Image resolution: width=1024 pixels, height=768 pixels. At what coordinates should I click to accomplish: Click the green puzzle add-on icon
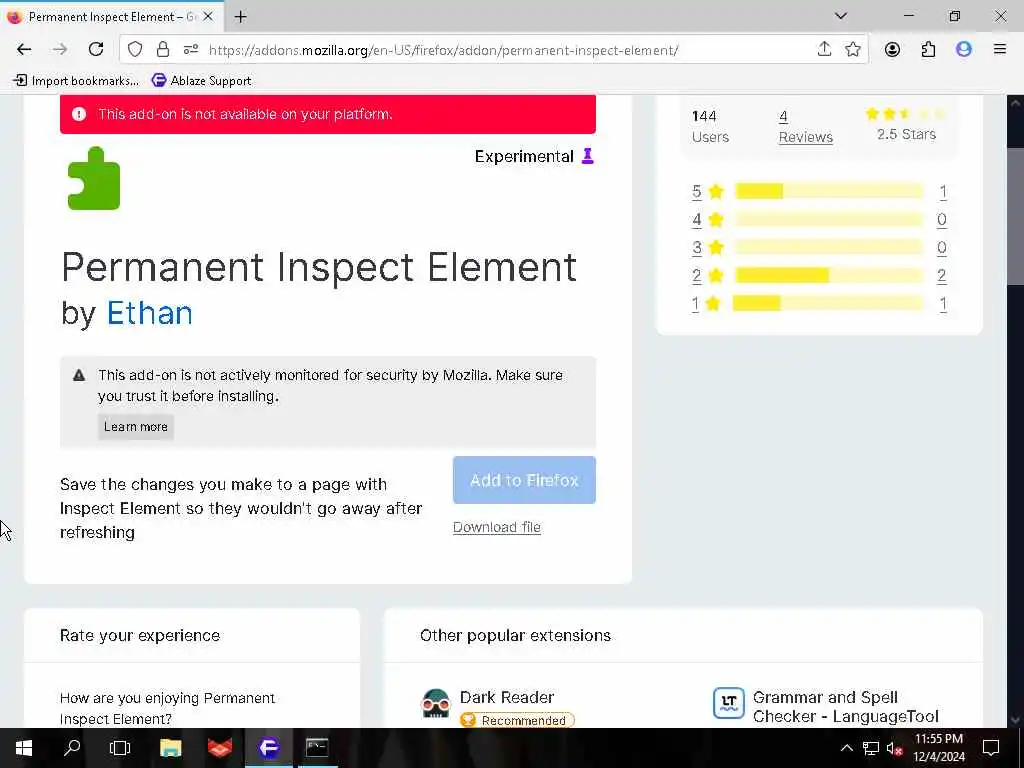[94, 178]
